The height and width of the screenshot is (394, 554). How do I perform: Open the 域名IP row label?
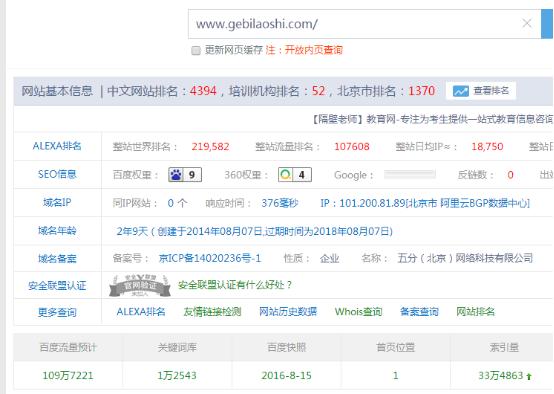pos(57,202)
